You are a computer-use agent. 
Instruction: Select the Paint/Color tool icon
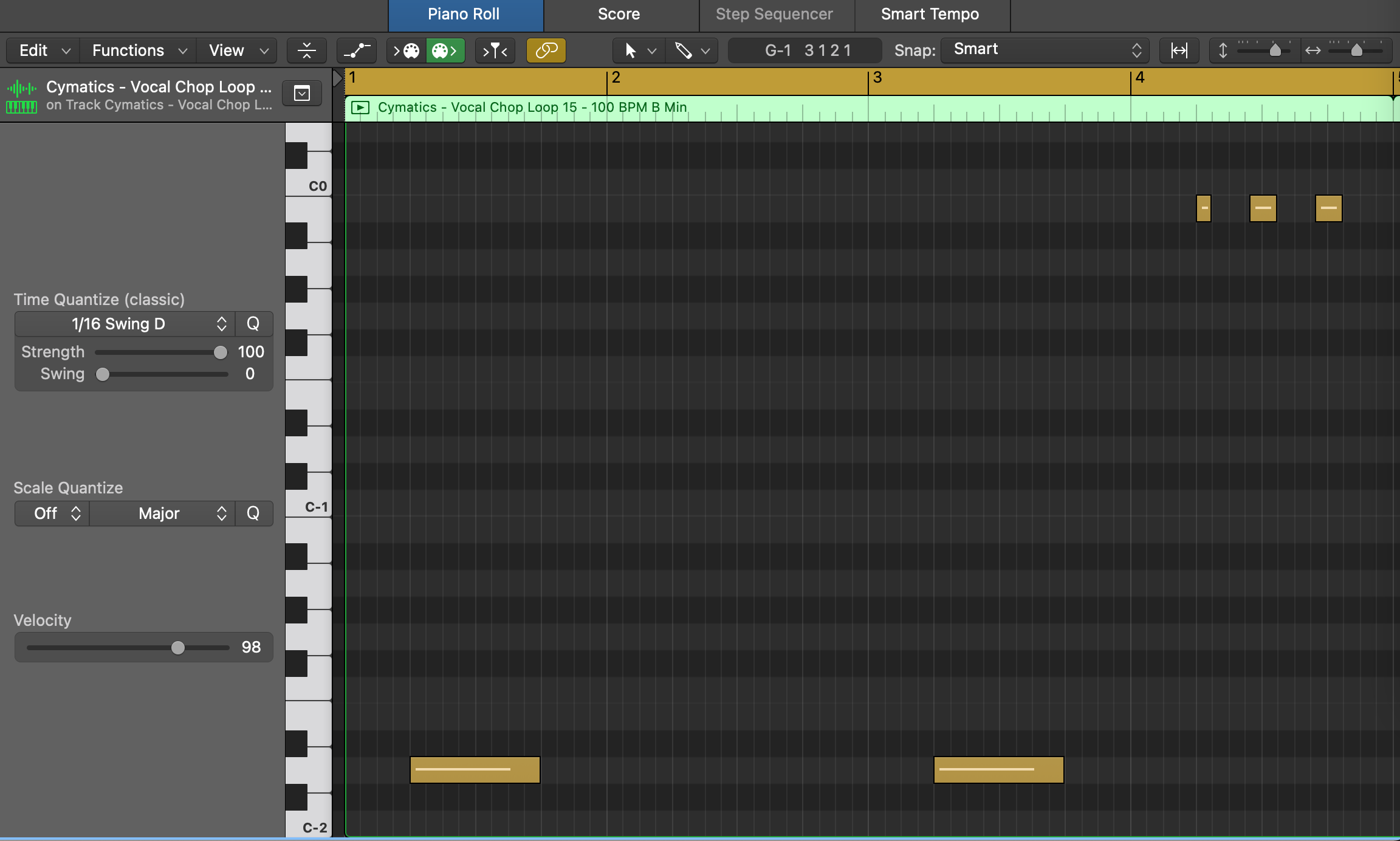pos(444,49)
